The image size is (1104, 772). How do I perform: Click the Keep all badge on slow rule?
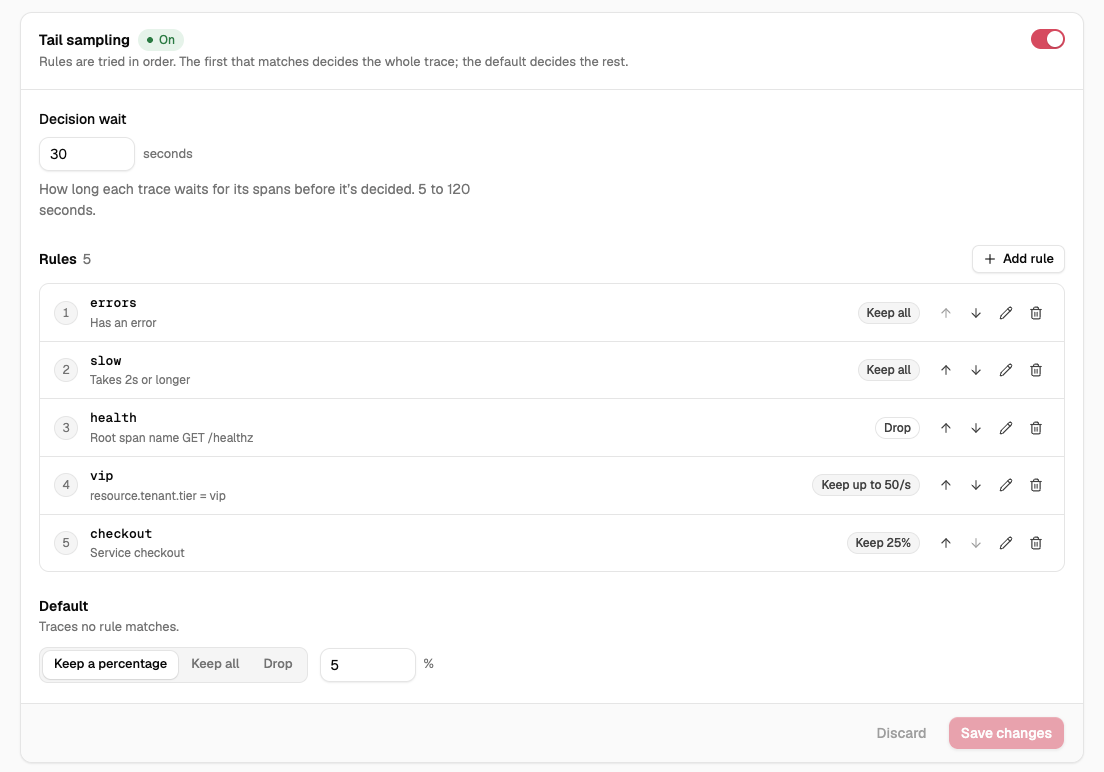pyautogui.click(x=889, y=370)
